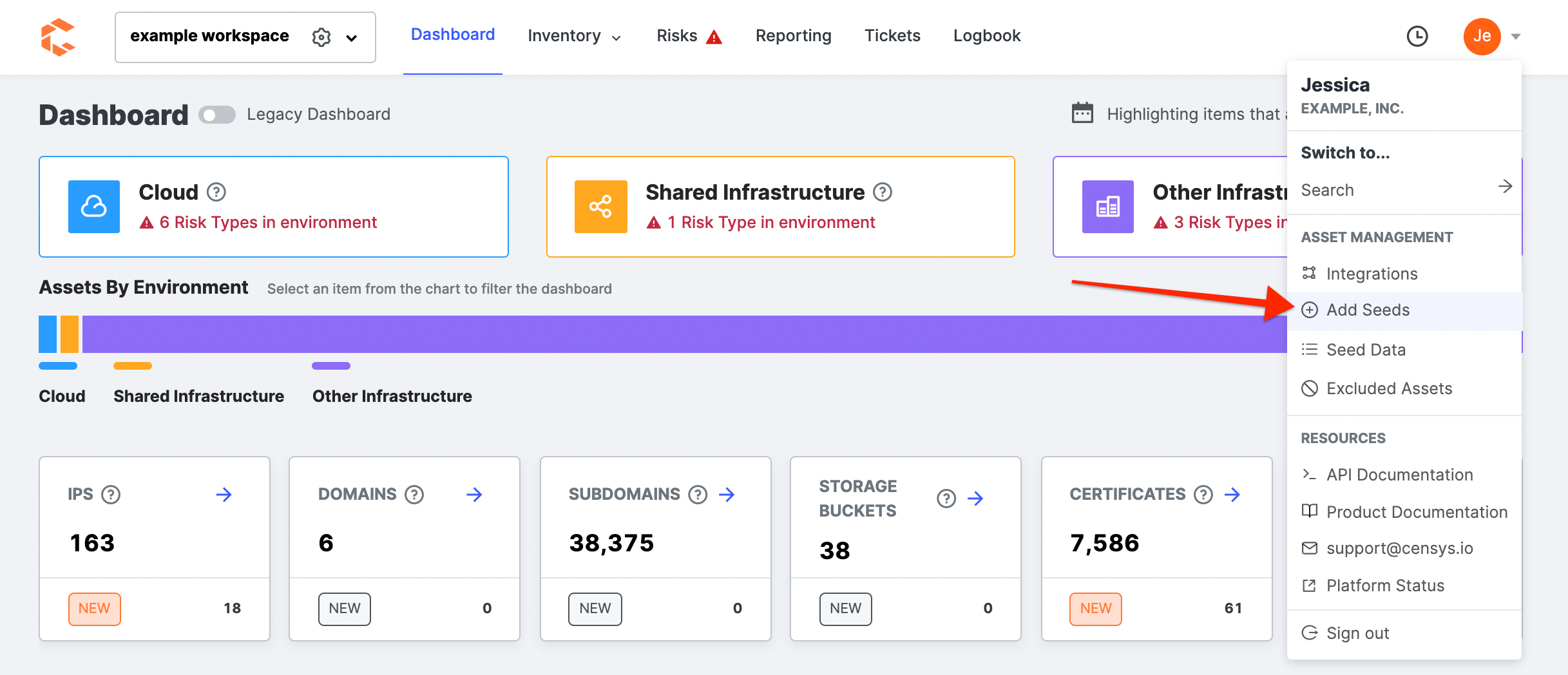Image resolution: width=1568 pixels, height=675 pixels.
Task: Open STORAGE BUCKETS help icon
Action: [x=946, y=499]
